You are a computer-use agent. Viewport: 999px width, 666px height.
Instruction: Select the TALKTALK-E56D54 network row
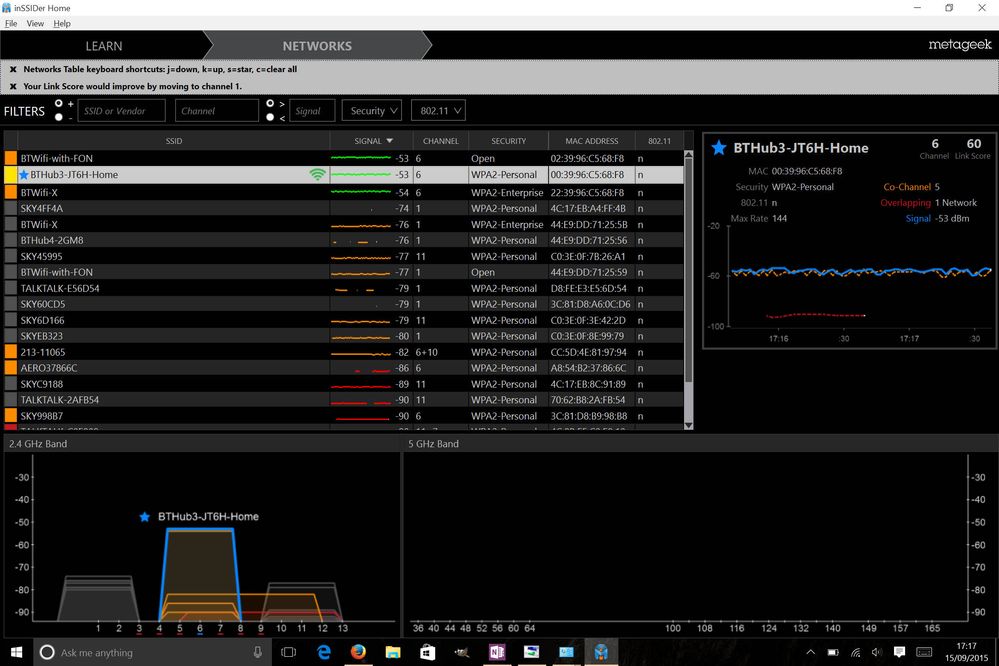[x=344, y=288]
